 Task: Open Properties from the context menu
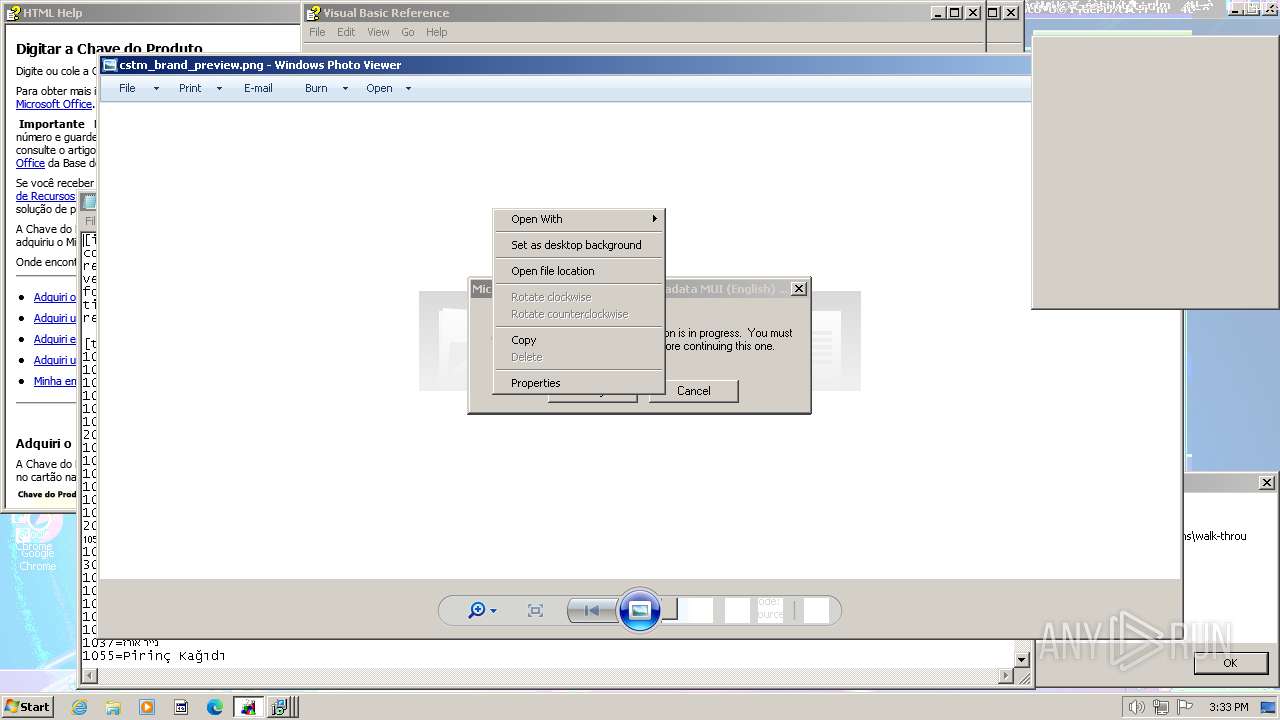(x=579, y=383)
